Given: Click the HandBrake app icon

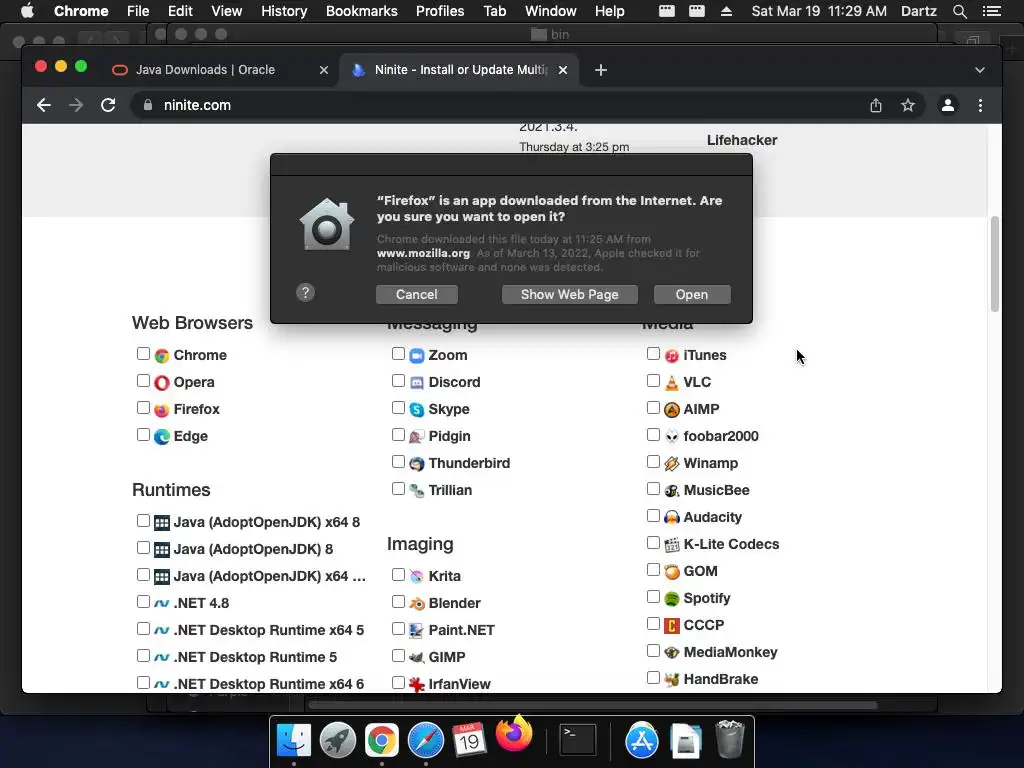Looking at the screenshot, I should click(x=671, y=679).
